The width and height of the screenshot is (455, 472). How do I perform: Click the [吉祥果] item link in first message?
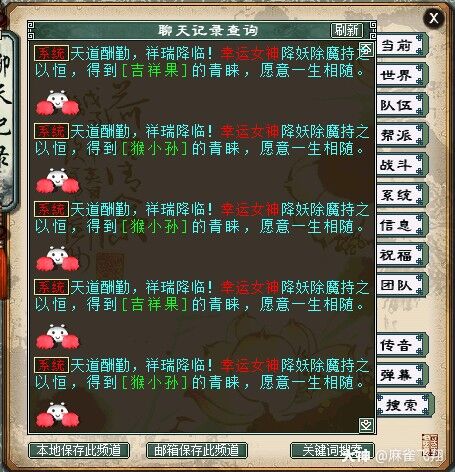(x=155, y=71)
